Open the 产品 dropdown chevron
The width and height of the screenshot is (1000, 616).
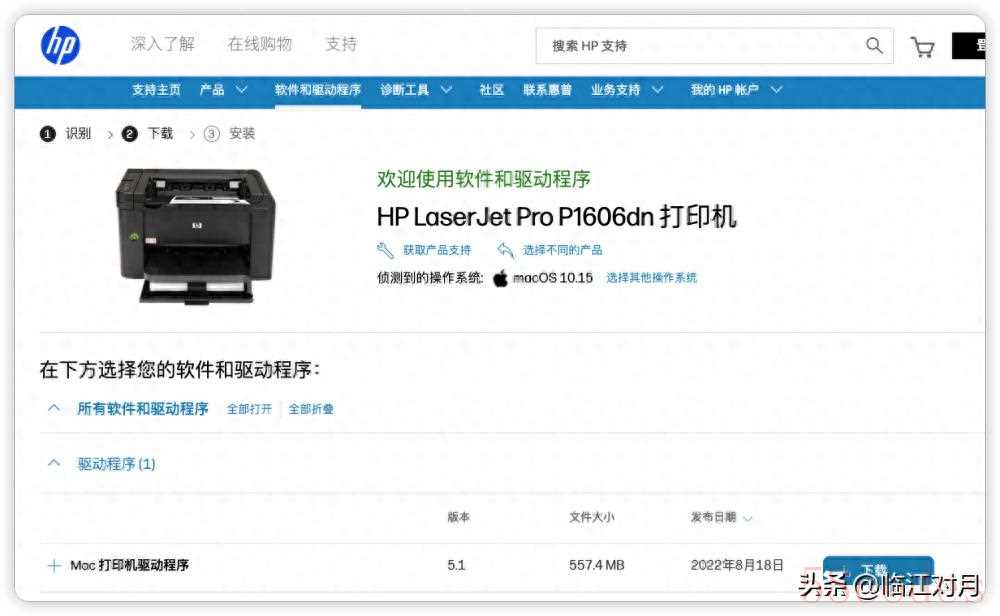coord(241,90)
